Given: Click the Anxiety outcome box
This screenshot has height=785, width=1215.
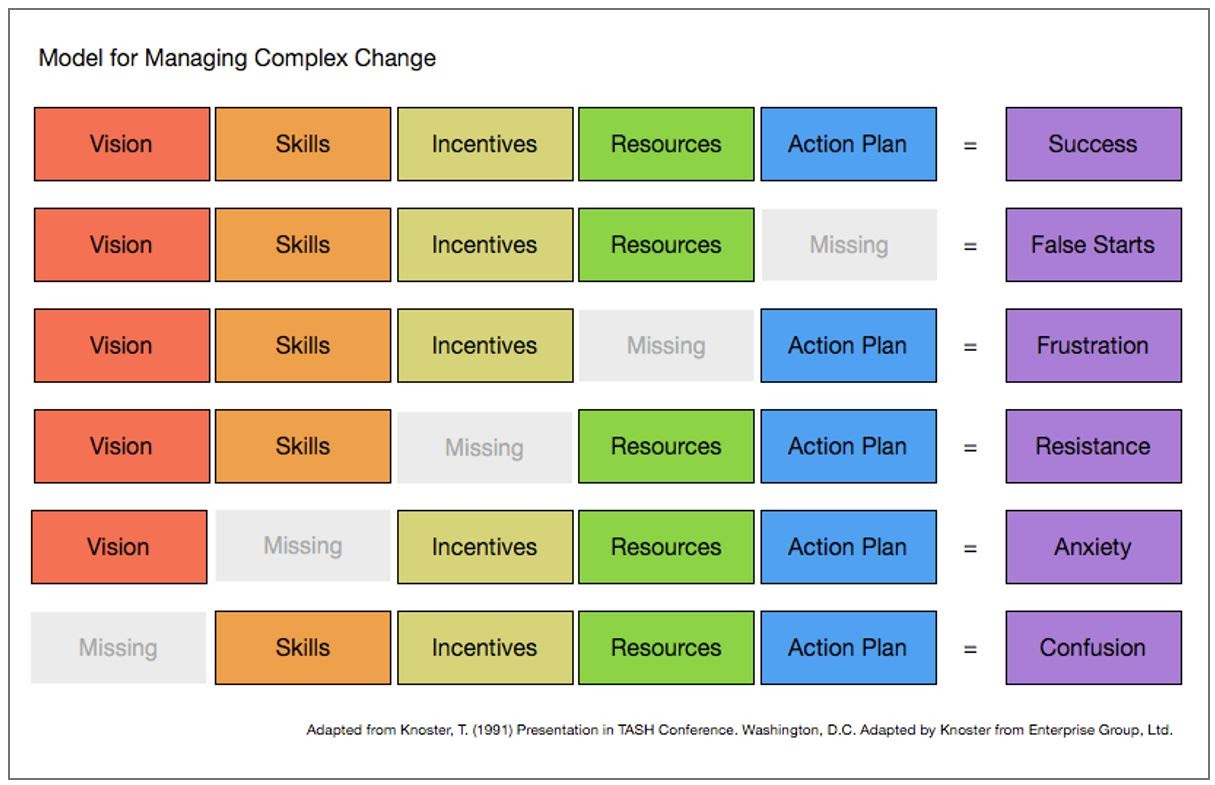Looking at the screenshot, I should pos(1093,547).
